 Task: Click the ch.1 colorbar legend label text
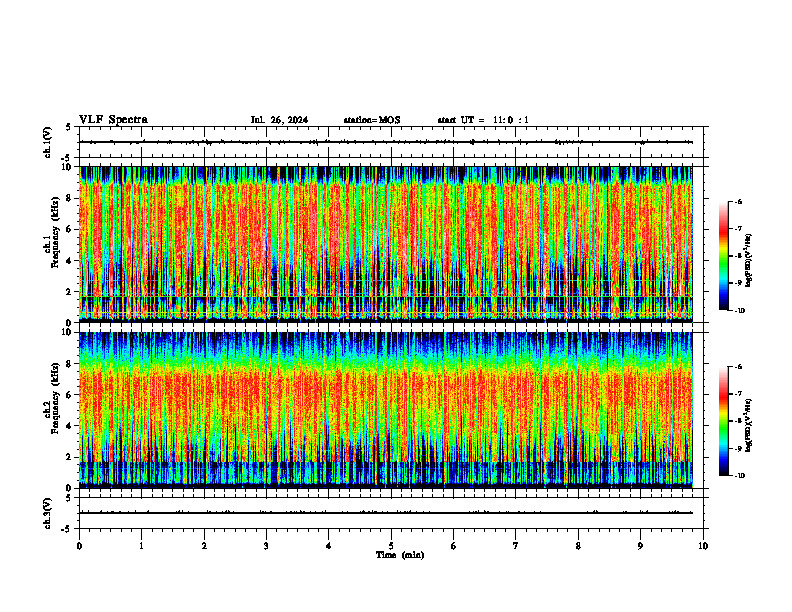pos(749,261)
